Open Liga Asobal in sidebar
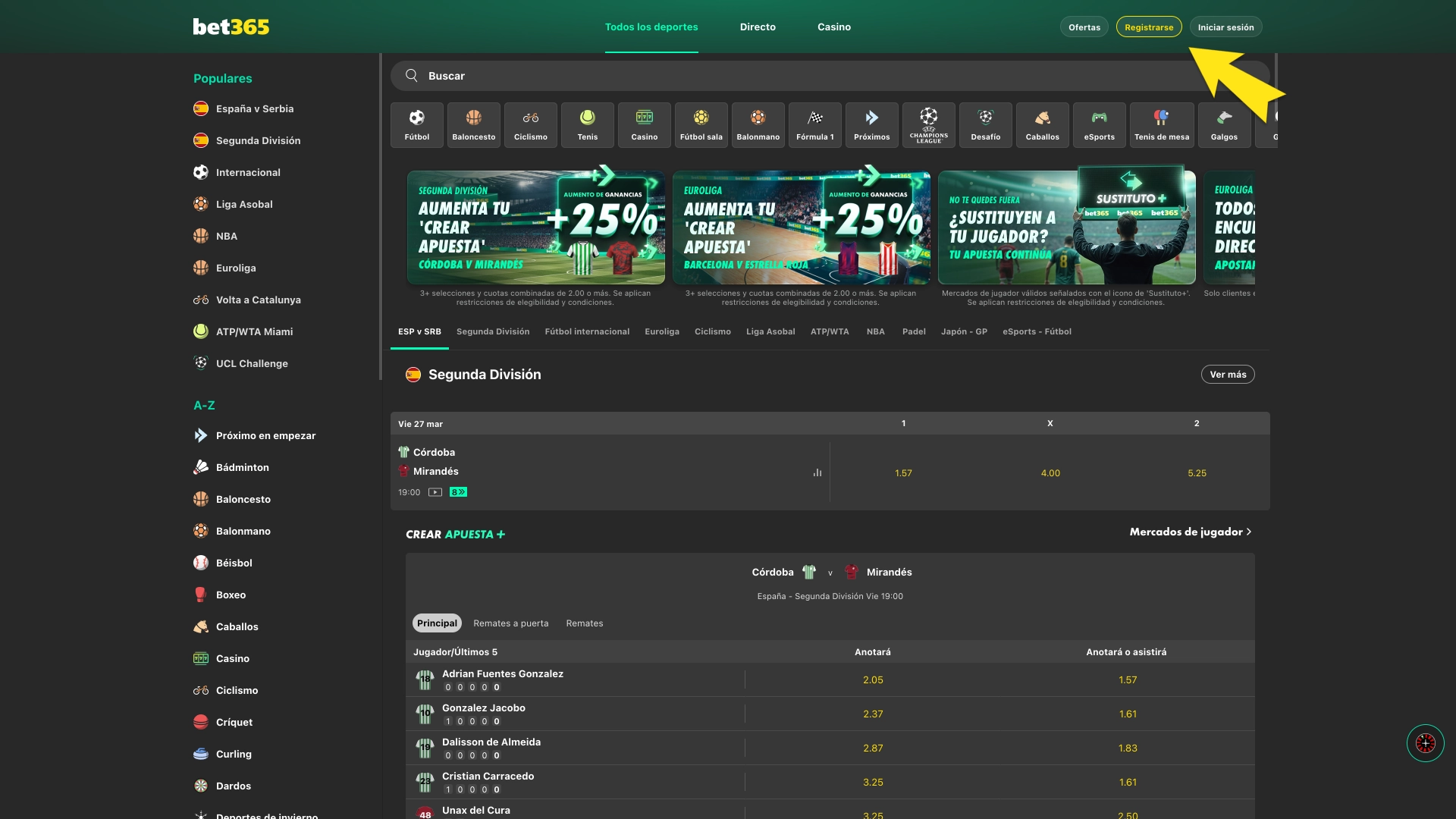The width and height of the screenshot is (1456, 819). (243, 204)
